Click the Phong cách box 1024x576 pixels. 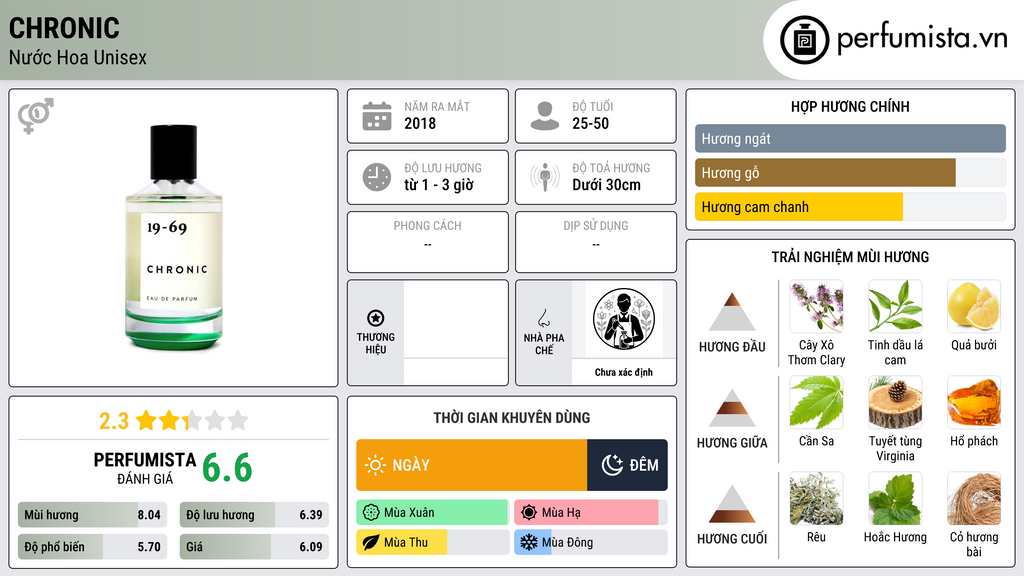(x=428, y=242)
